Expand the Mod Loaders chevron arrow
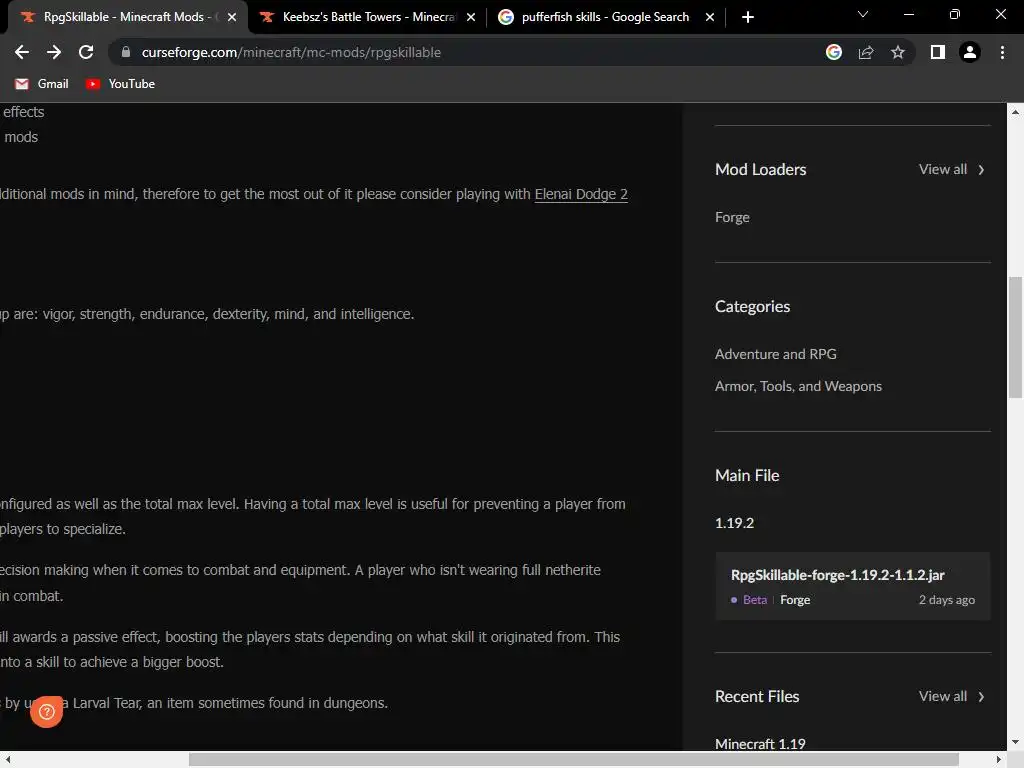 (981, 170)
